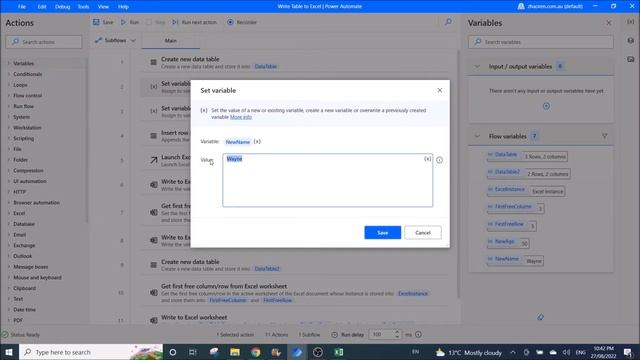640x360 pixels.
Task: Expand the Excel actions group
Action: (19, 213)
